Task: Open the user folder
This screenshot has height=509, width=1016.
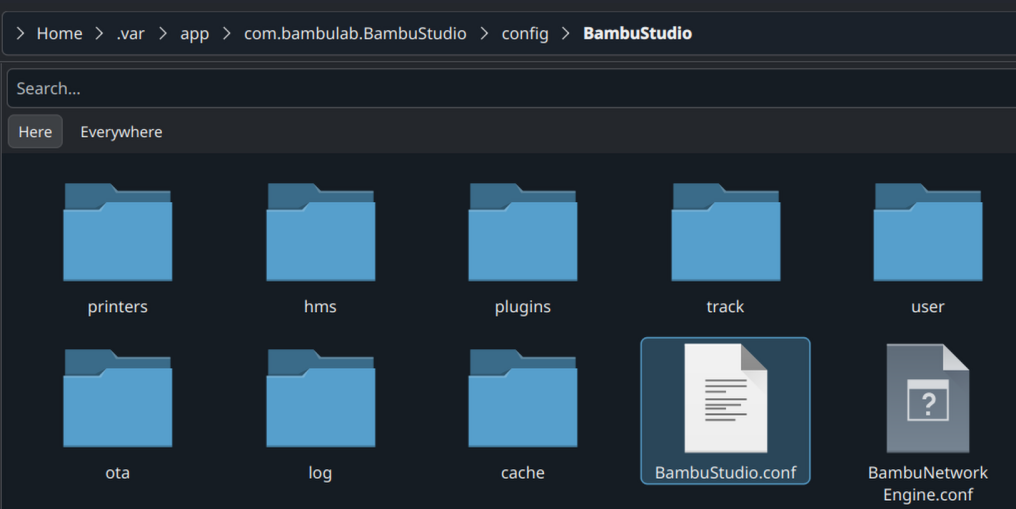Action: (x=928, y=232)
